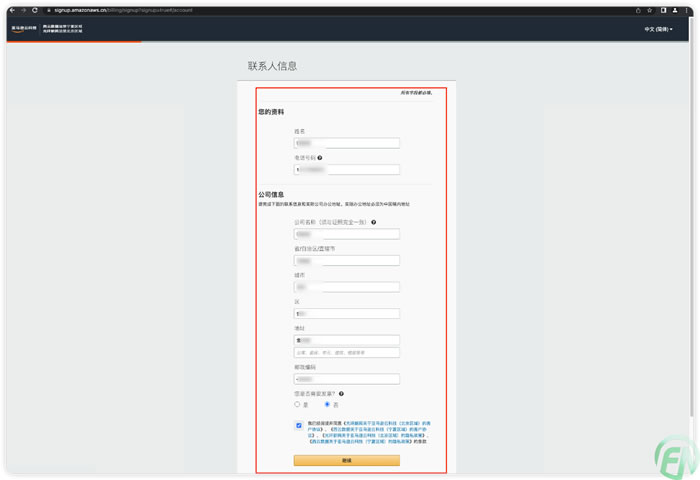Click the 邮政编码 input field
This screenshot has height=480, width=700.
pyautogui.click(x=347, y=379)
